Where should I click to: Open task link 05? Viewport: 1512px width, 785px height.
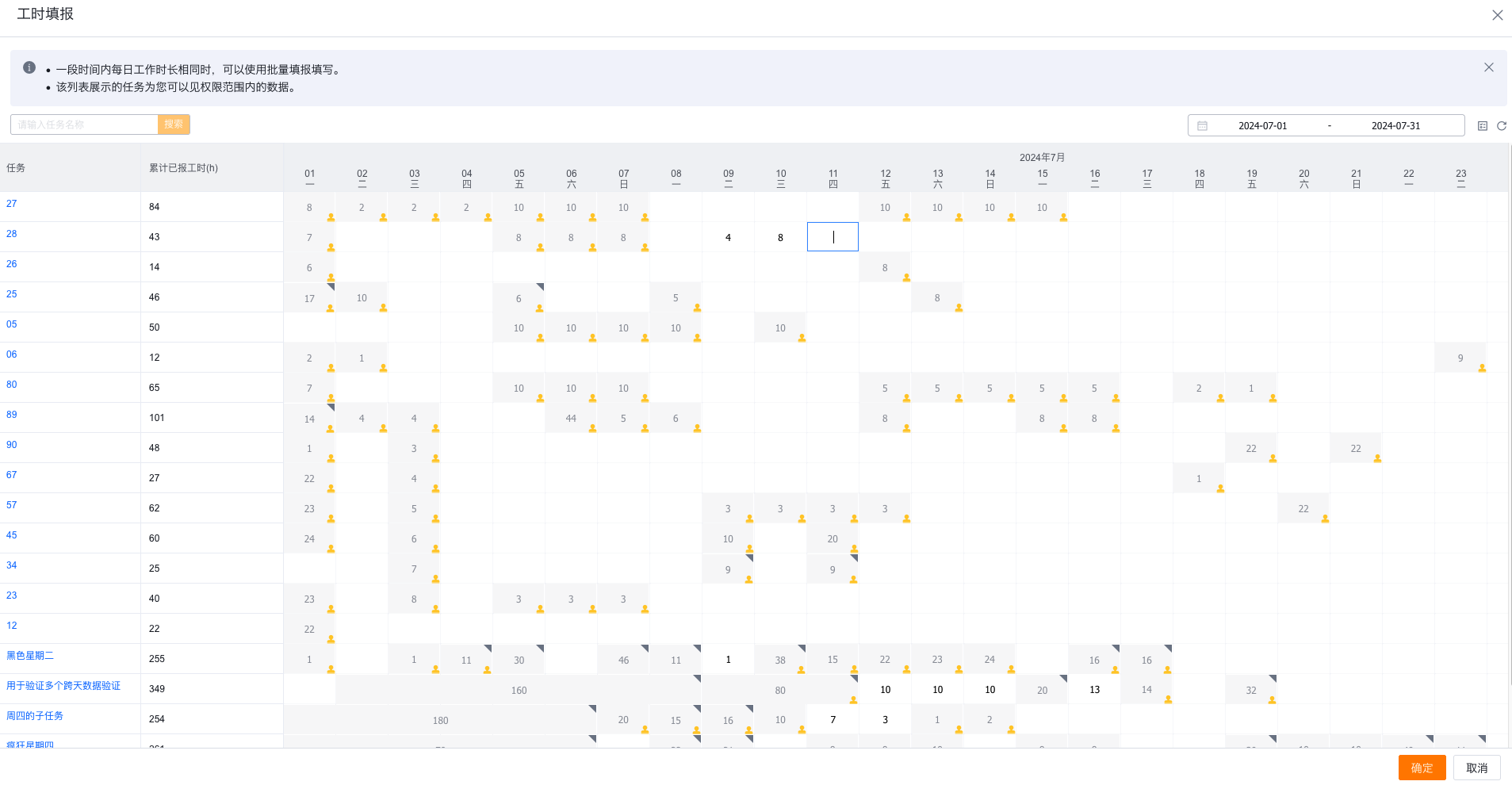point(12,324)
